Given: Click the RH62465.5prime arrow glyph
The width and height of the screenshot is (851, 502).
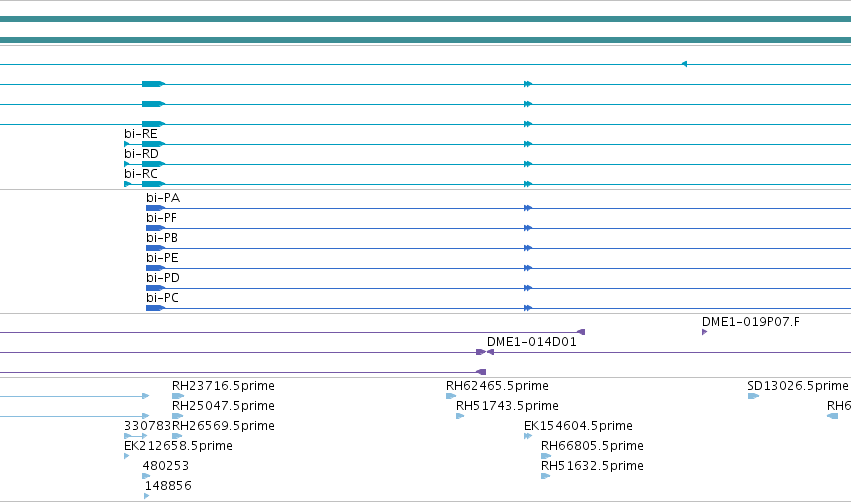Looking at the screenshot, I should (x=451, y=396).
